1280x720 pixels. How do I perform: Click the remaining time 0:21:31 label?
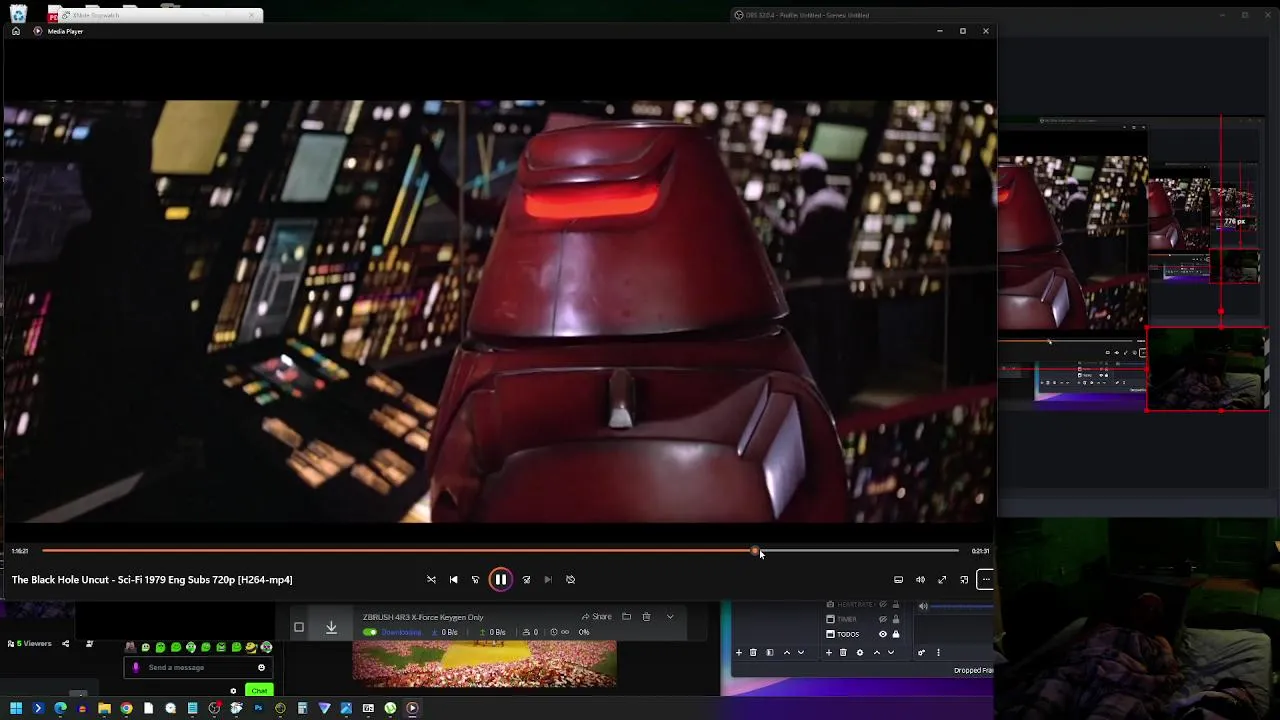pos(980,551)
